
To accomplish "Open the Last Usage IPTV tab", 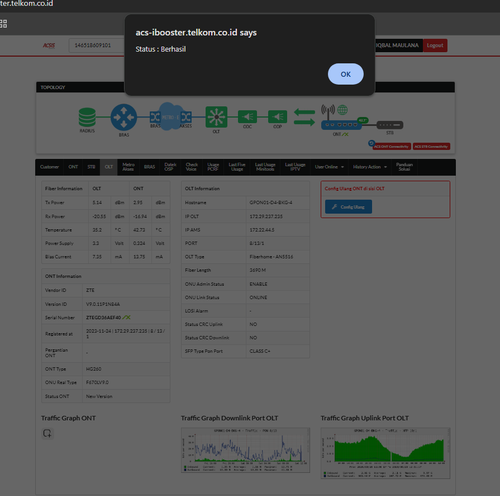I will tap(295, 167).
